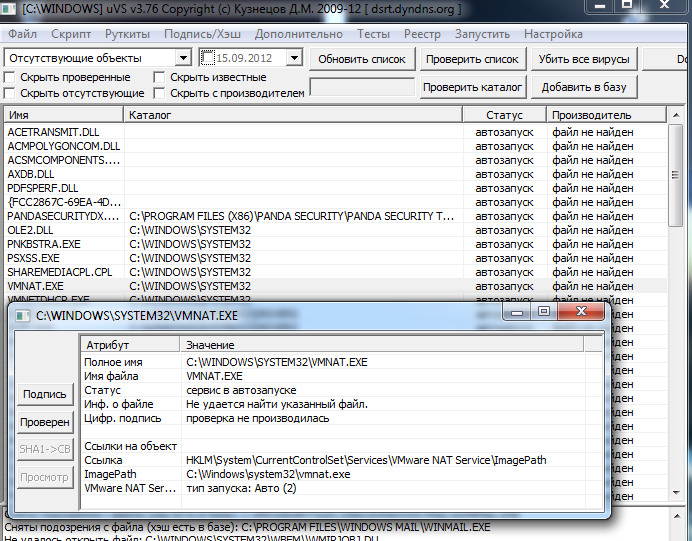Open the Настройка menu
This screenshot has height=541, width=692.
pos(553,34)
